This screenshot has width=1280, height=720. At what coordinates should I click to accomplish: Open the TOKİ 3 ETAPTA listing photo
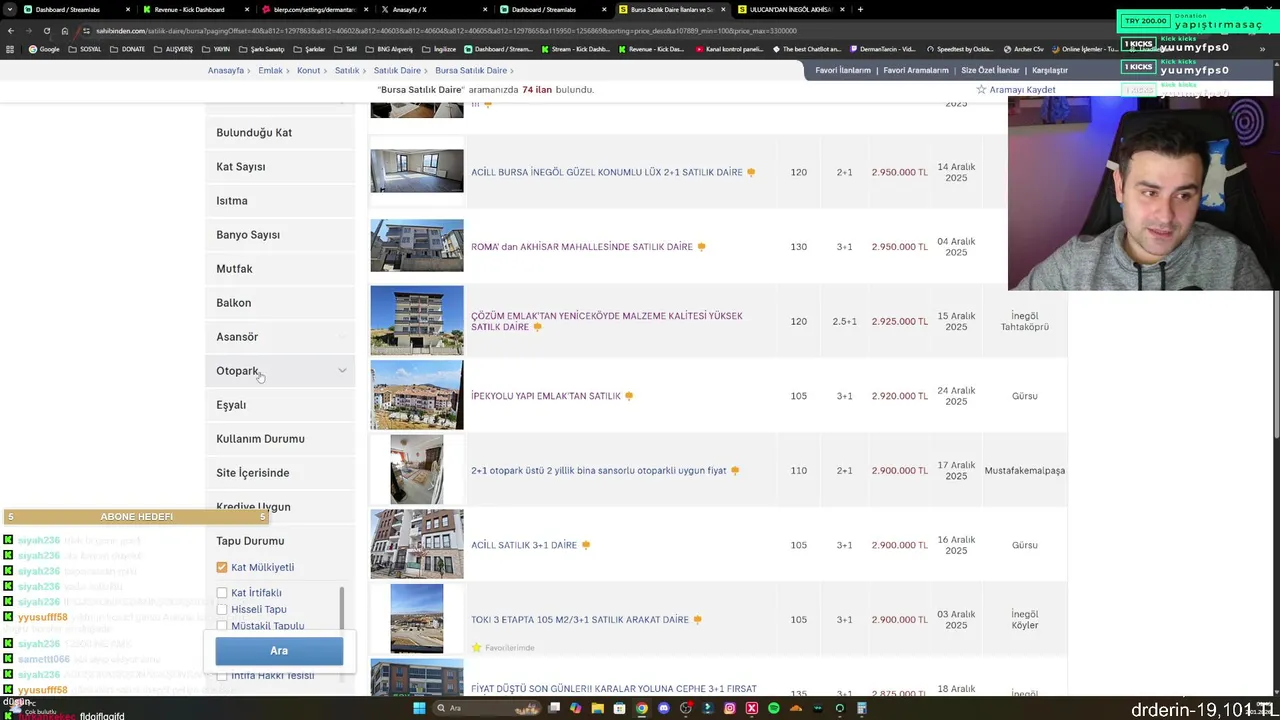pyautogui.click(x=417, y=619)
